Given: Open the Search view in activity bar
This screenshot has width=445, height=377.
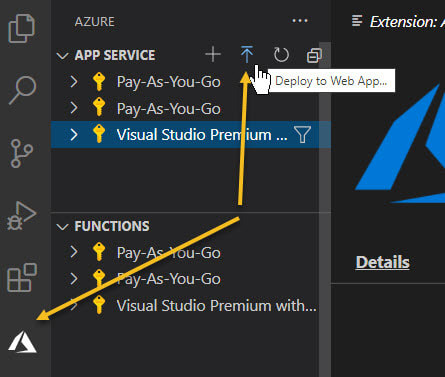Looking at the screenshot, I should coord(22,90).
